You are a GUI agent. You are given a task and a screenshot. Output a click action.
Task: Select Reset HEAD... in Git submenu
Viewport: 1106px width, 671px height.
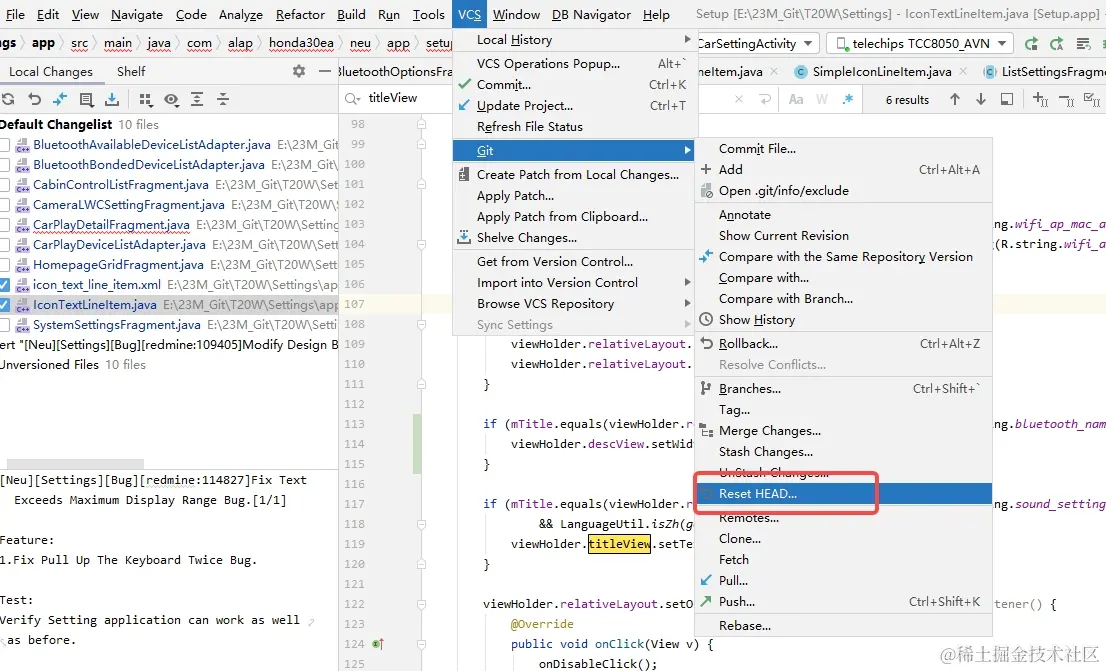844,494
